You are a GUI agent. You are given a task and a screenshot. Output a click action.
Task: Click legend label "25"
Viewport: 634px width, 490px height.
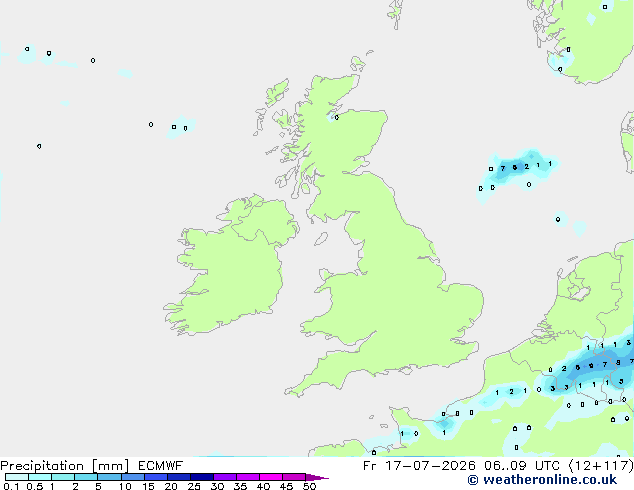[194, 486]
